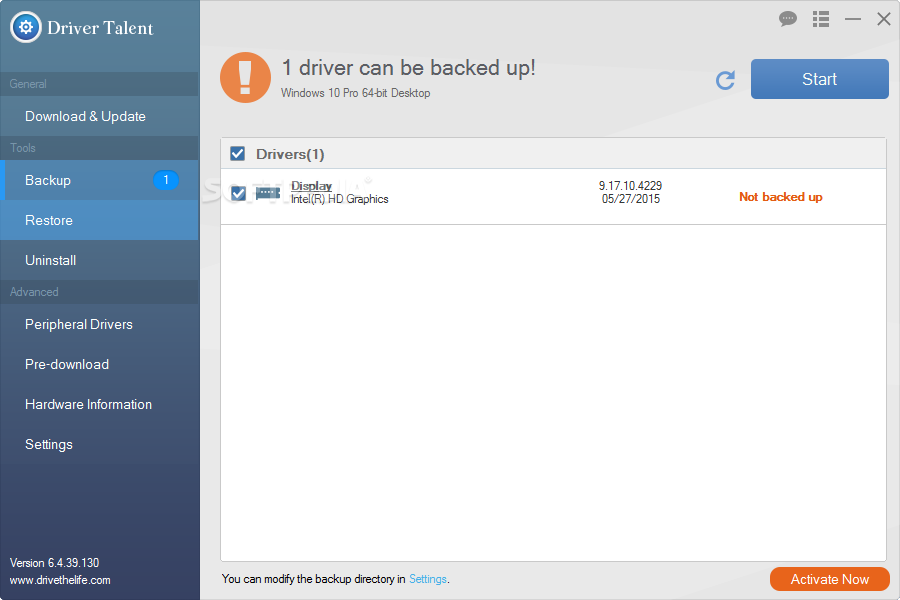Switch to the Restore tool
The width and height of the screenshot is (900, 600).
(x=99, y=220)
